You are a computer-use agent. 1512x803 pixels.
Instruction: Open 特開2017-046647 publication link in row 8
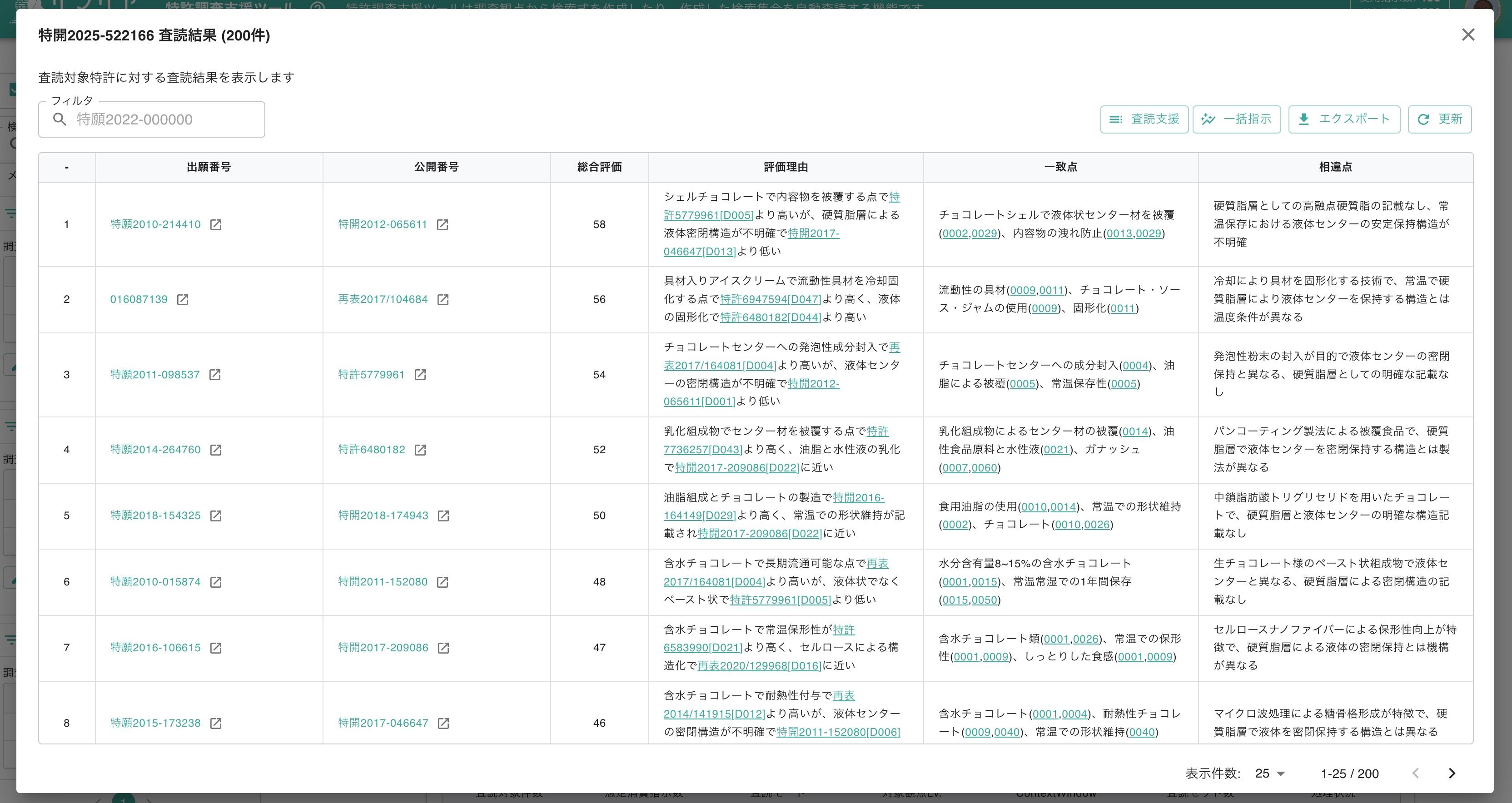click(x=383, y=723)
